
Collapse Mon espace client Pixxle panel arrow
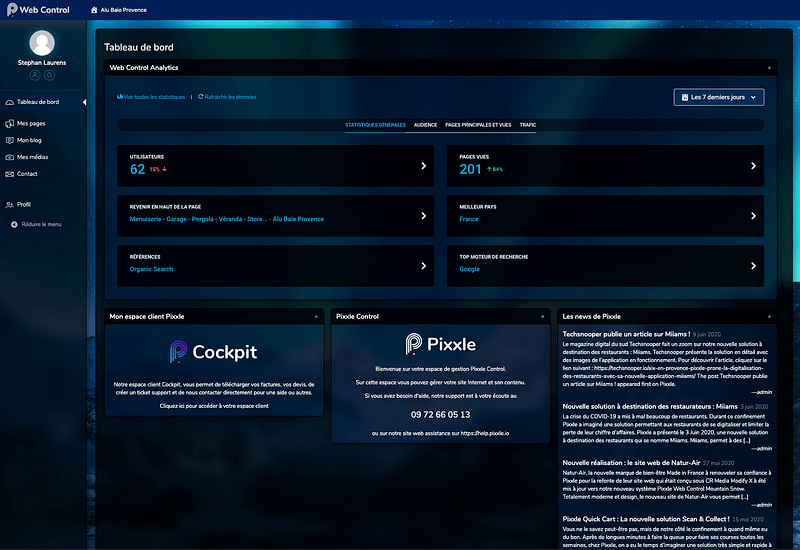click(316, 317)
